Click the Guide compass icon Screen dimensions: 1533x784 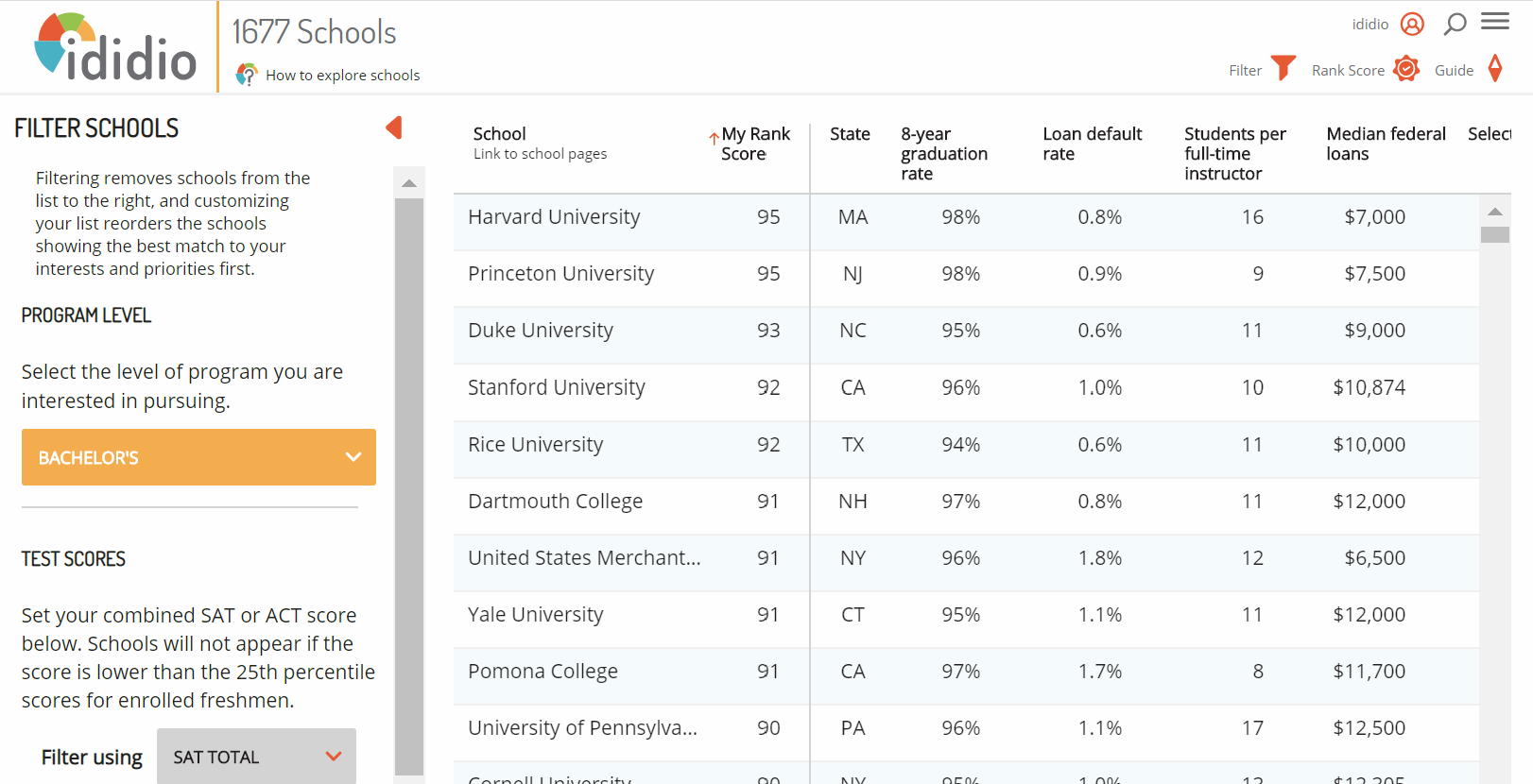1495,69
